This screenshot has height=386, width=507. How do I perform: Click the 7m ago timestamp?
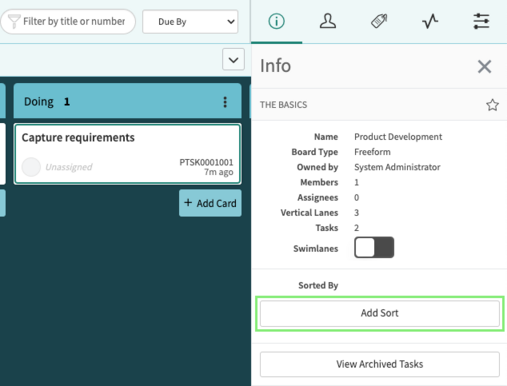(219, 172)
